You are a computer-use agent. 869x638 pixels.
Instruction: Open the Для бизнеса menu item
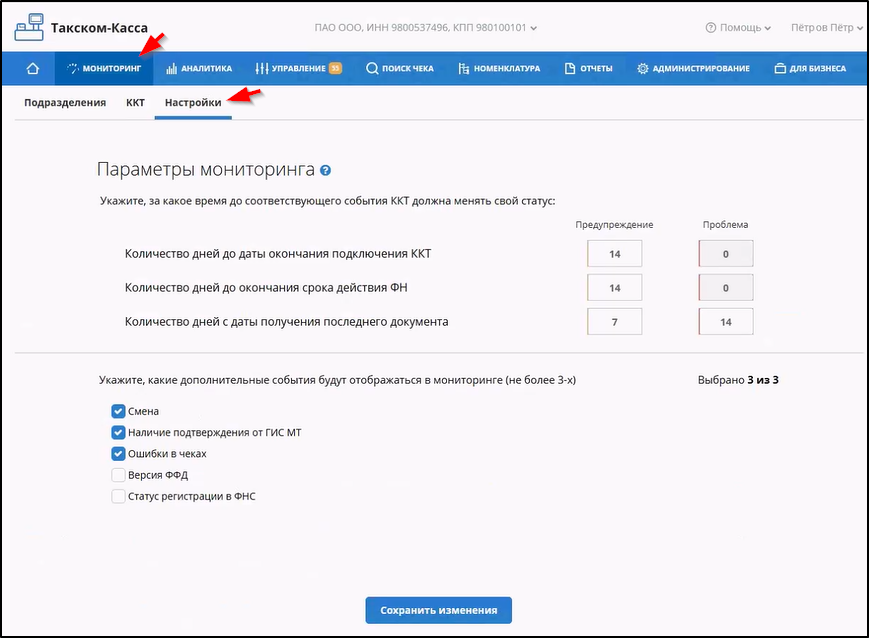click(x=810, y=68)
